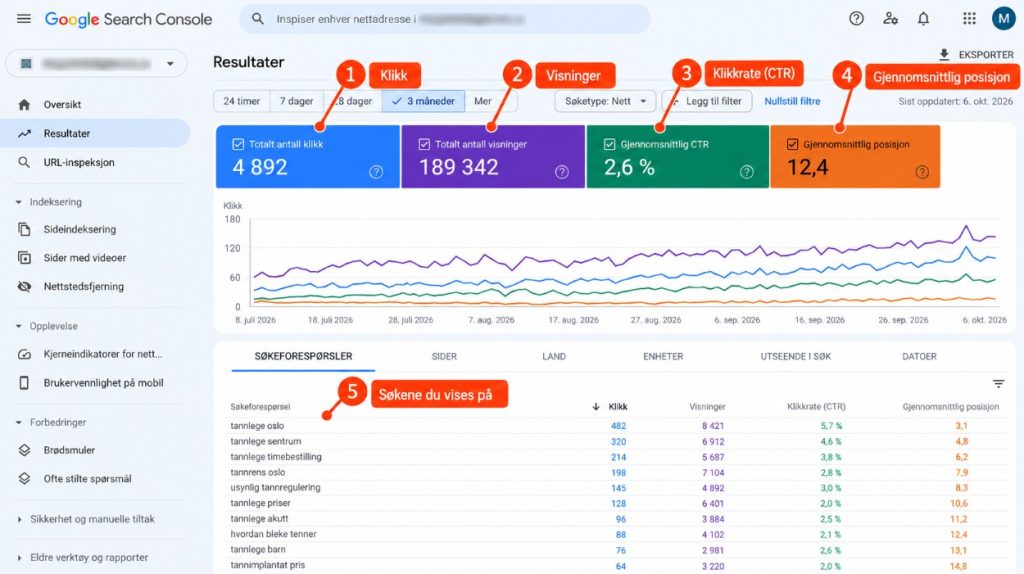The width and height of the screenshot is (1024, 574).
Task: Switch to the Datoer tab
Action: coord(919,357)
